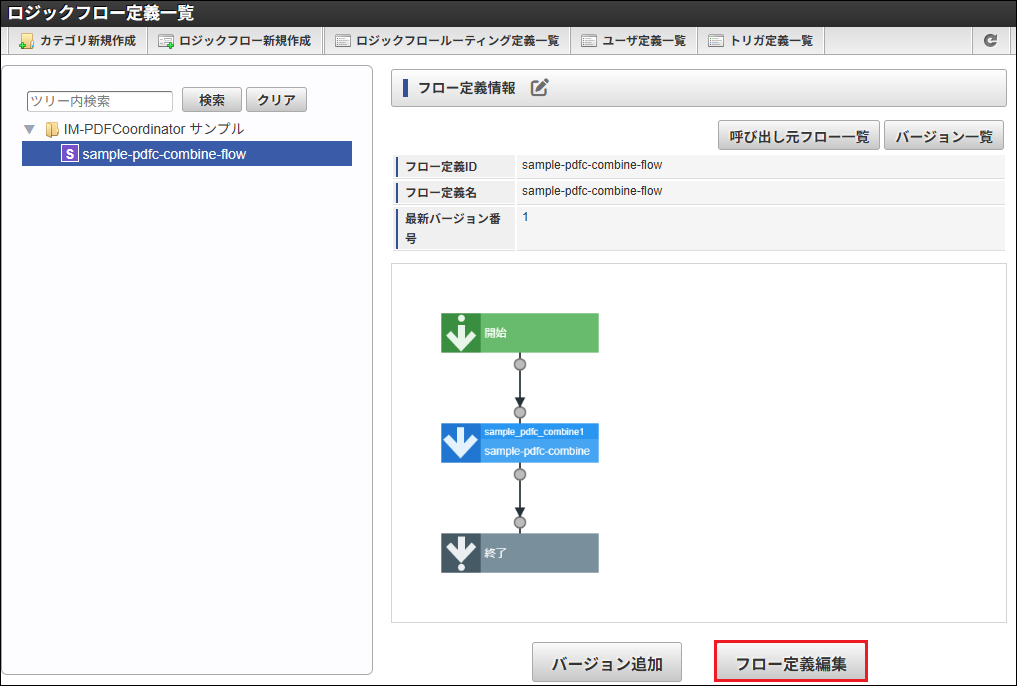Open ユーザ定義一覧 toolbar item
Viewport: 1017px width, 686px height.
coord(634,41)
